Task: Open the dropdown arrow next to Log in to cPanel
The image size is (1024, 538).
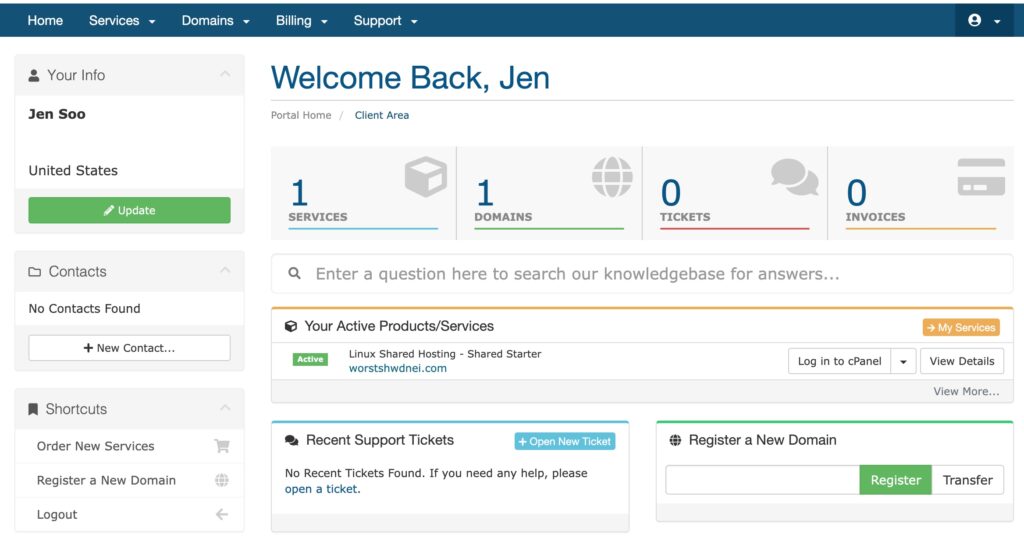Action: coord(903,361)
